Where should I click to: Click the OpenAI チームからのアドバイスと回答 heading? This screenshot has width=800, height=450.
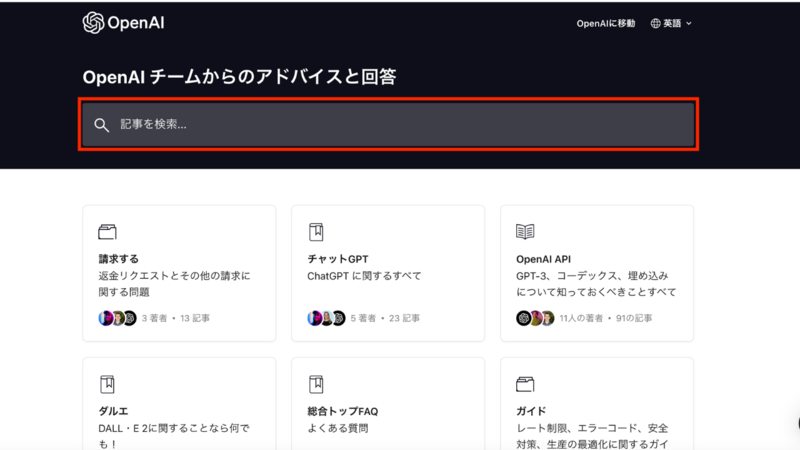(239, 77)
